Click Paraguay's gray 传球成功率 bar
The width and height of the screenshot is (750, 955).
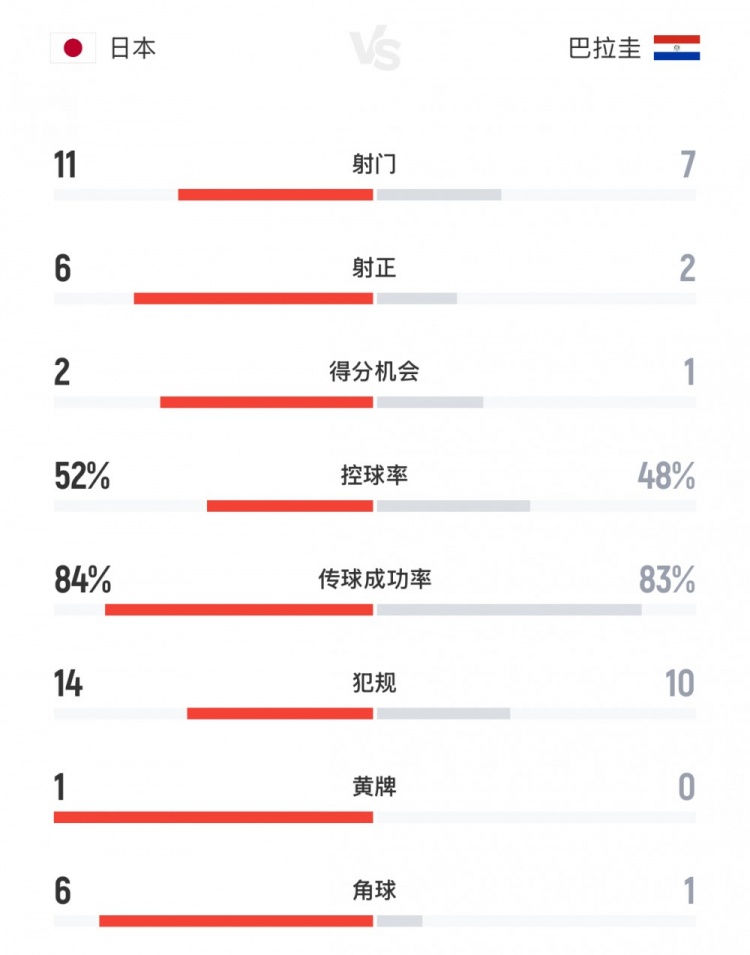[509, 609]
